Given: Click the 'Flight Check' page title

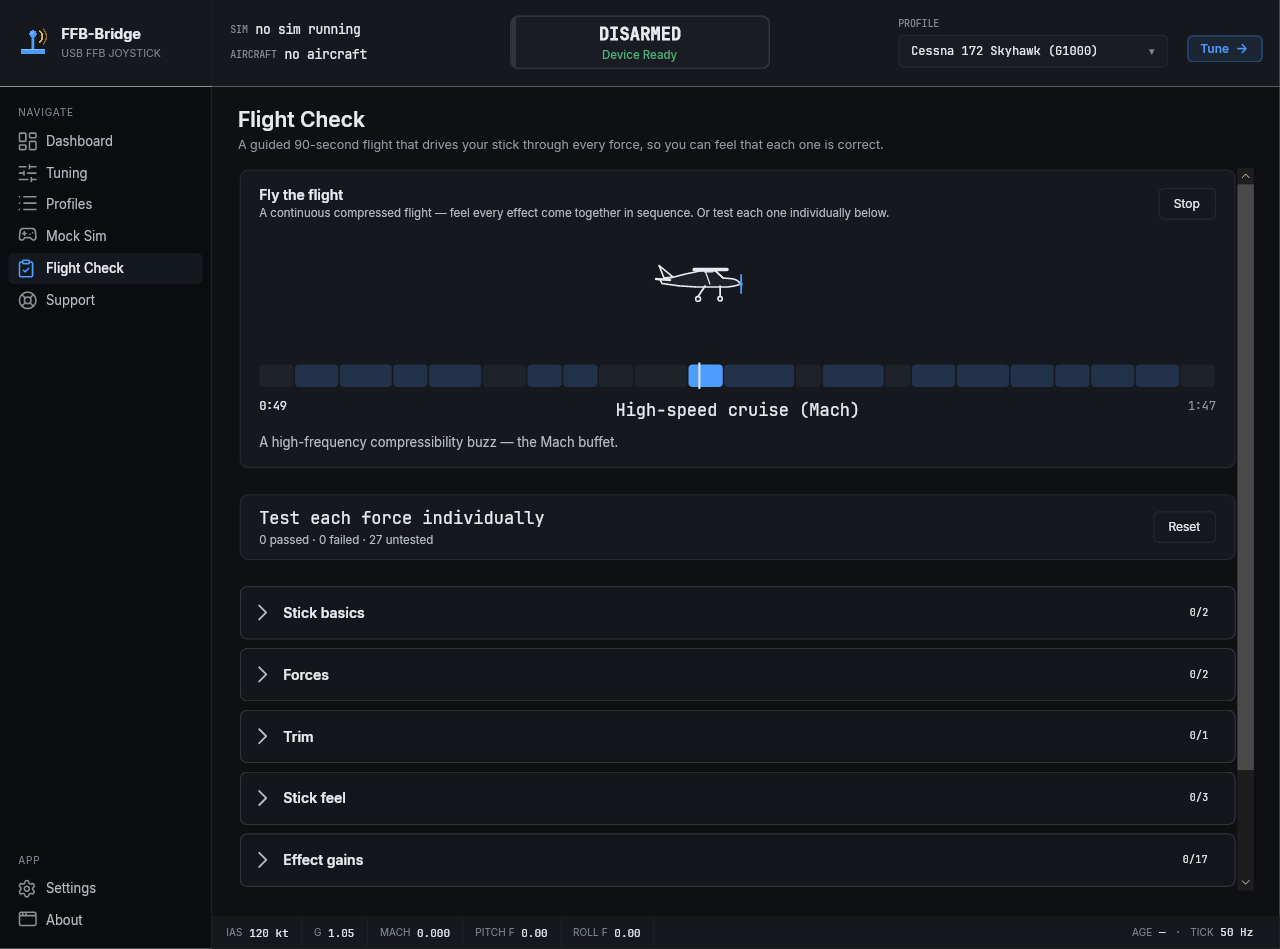Looking at the screenshot, I should click(x=301, y=120).
